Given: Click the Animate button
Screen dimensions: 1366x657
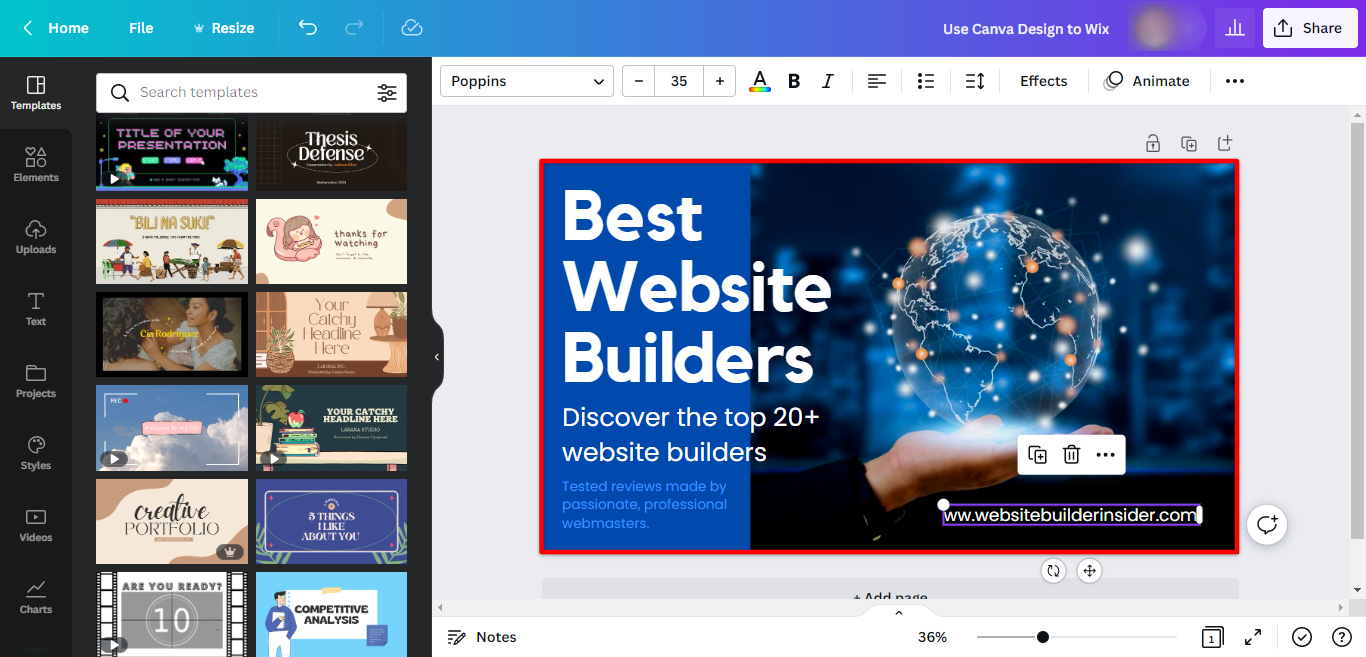Looking at the screenshot, I should coord(1147,81).
